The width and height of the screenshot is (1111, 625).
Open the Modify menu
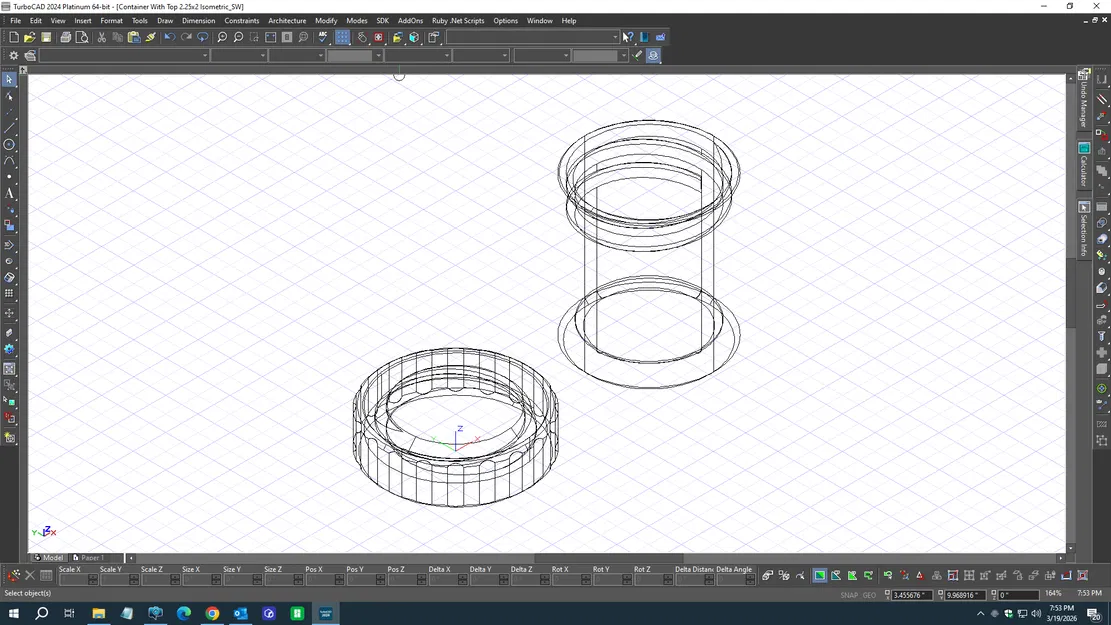point(326,20)
